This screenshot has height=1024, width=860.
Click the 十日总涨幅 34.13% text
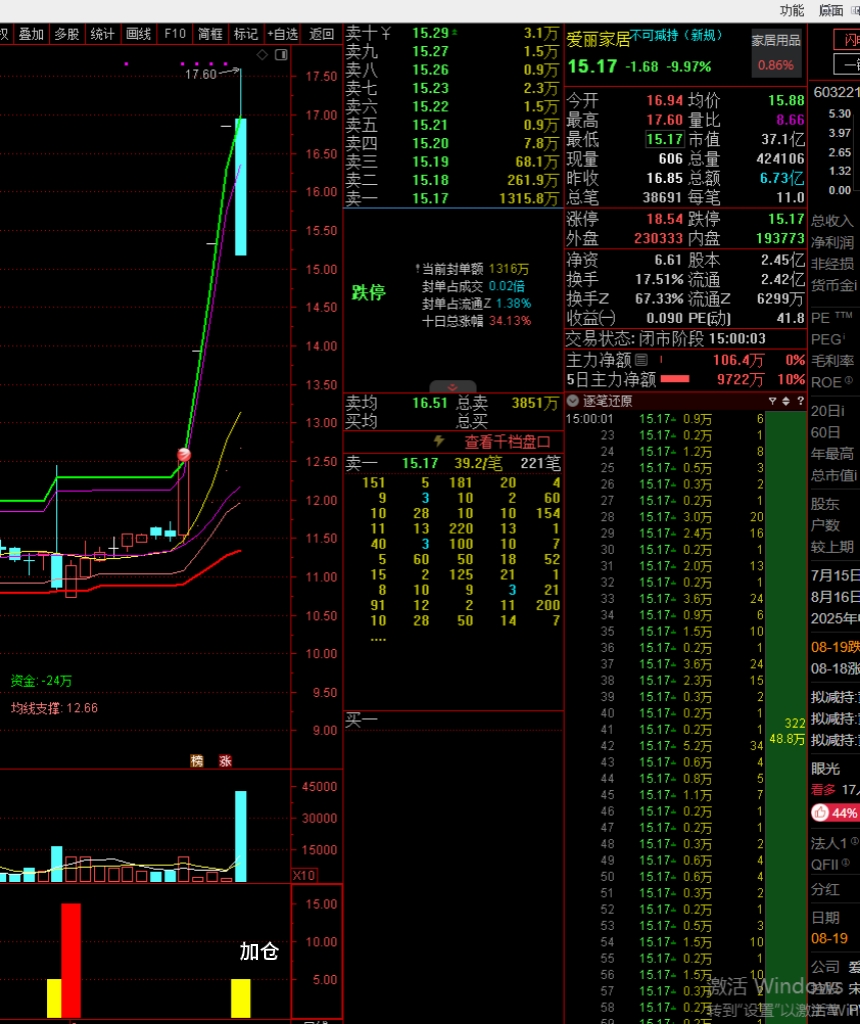pyautogui.click(x=476, y=321)
